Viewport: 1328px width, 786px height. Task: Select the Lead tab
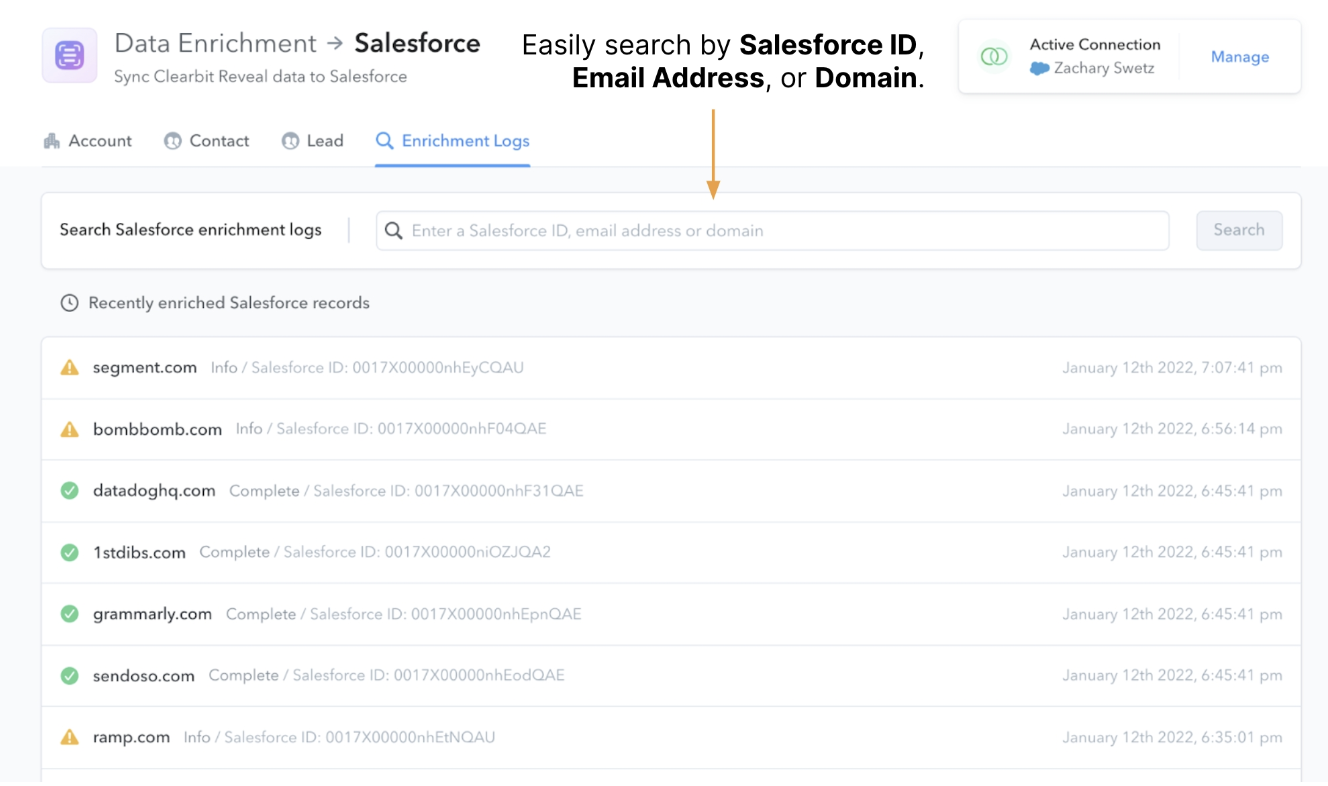coord(313,141)
